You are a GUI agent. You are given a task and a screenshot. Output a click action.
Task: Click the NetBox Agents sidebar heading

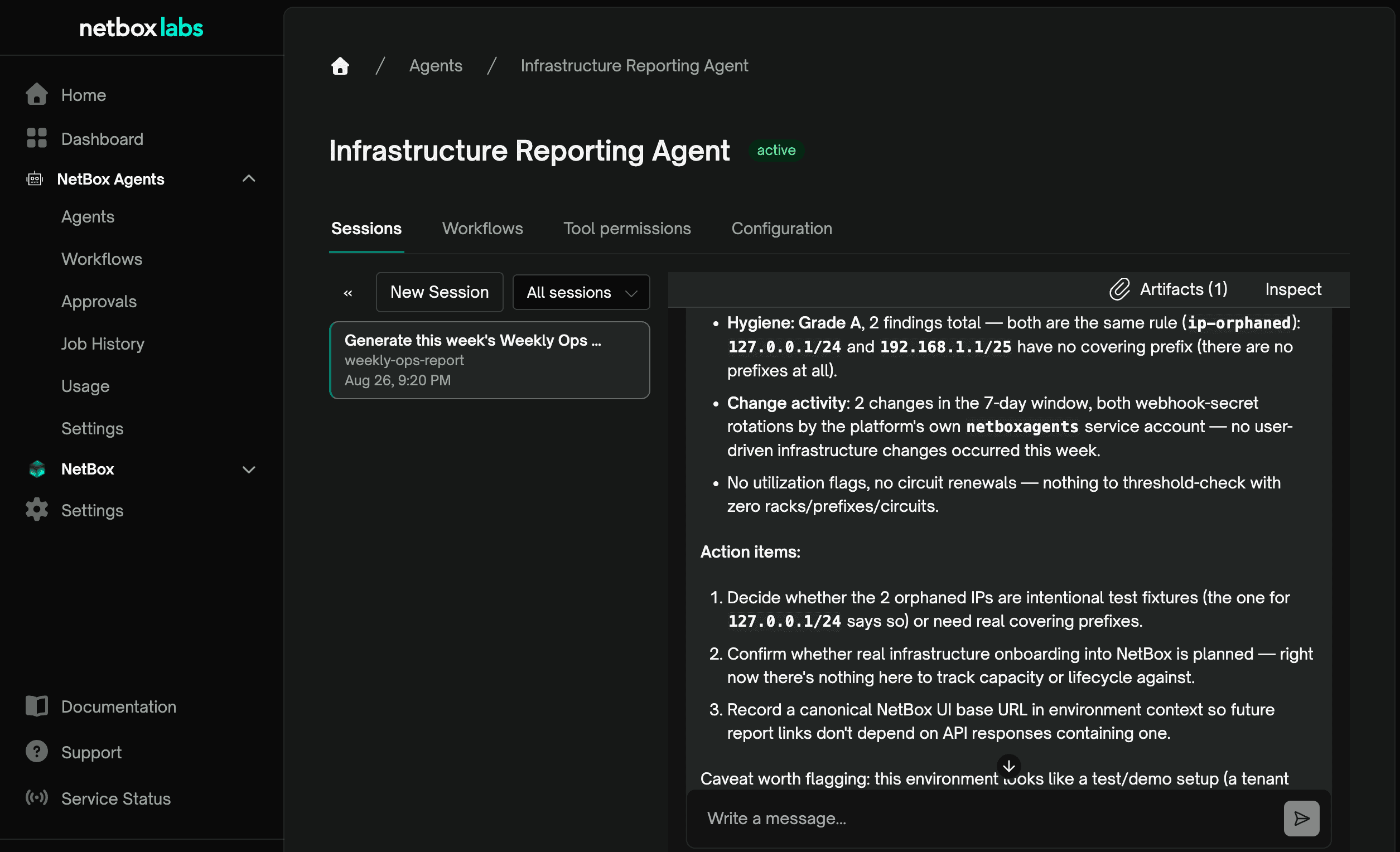111,179
